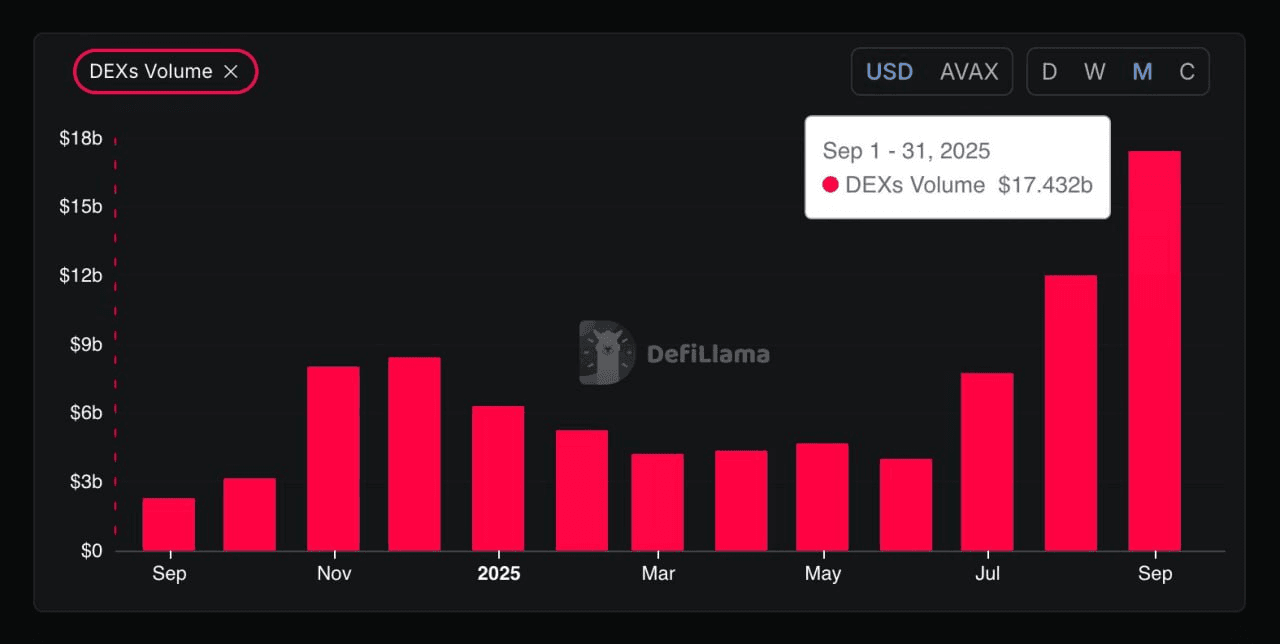Viewport: 1280px width, 644px height.
Task: Click the July 2025 volume bar
Action: [x=987, y=461]
